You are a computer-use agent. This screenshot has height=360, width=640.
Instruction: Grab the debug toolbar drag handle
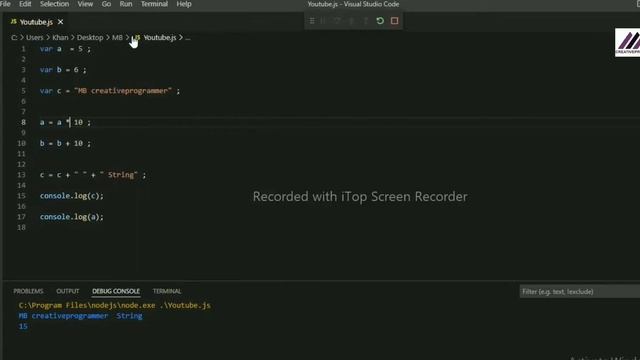pyautogui.click(x=312, y=21)
